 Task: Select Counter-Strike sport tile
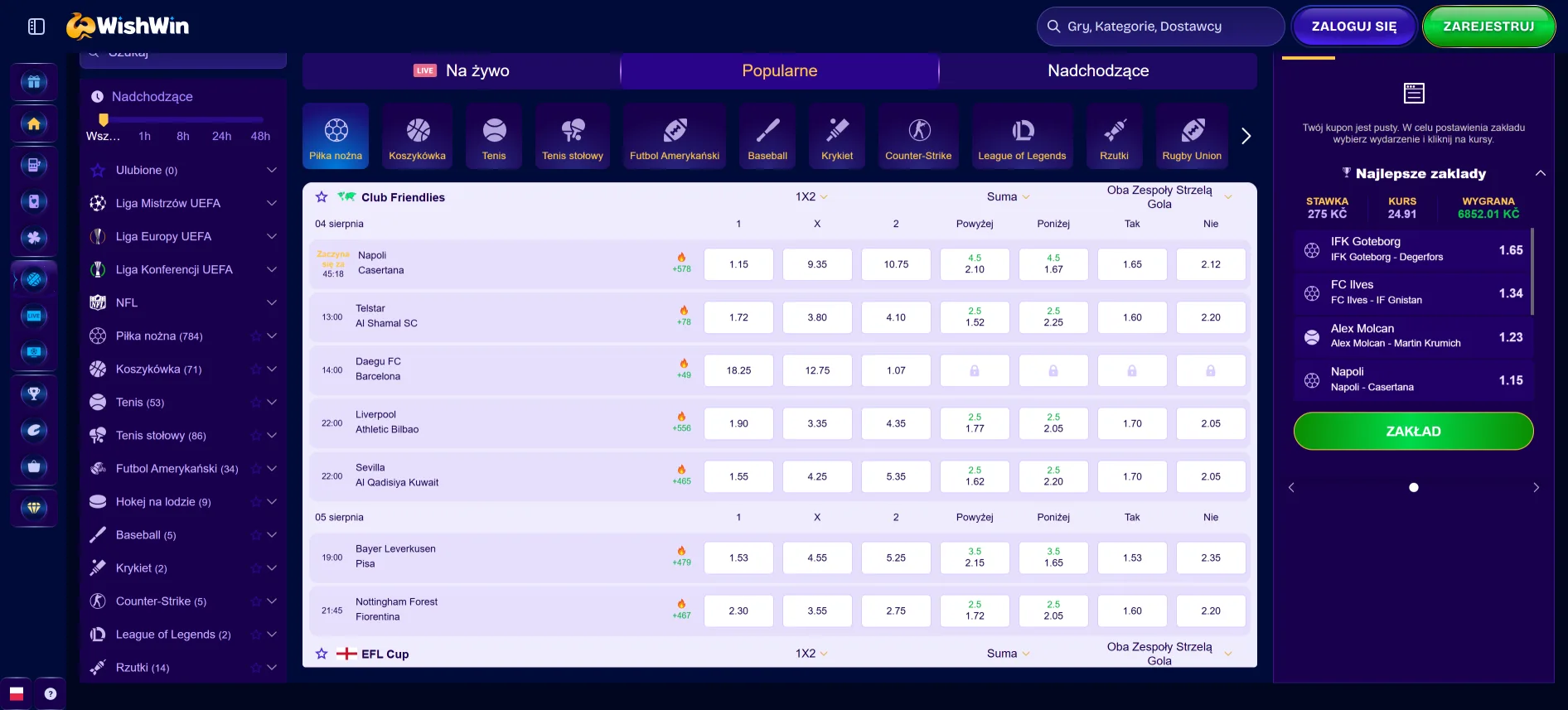(918, 136)
